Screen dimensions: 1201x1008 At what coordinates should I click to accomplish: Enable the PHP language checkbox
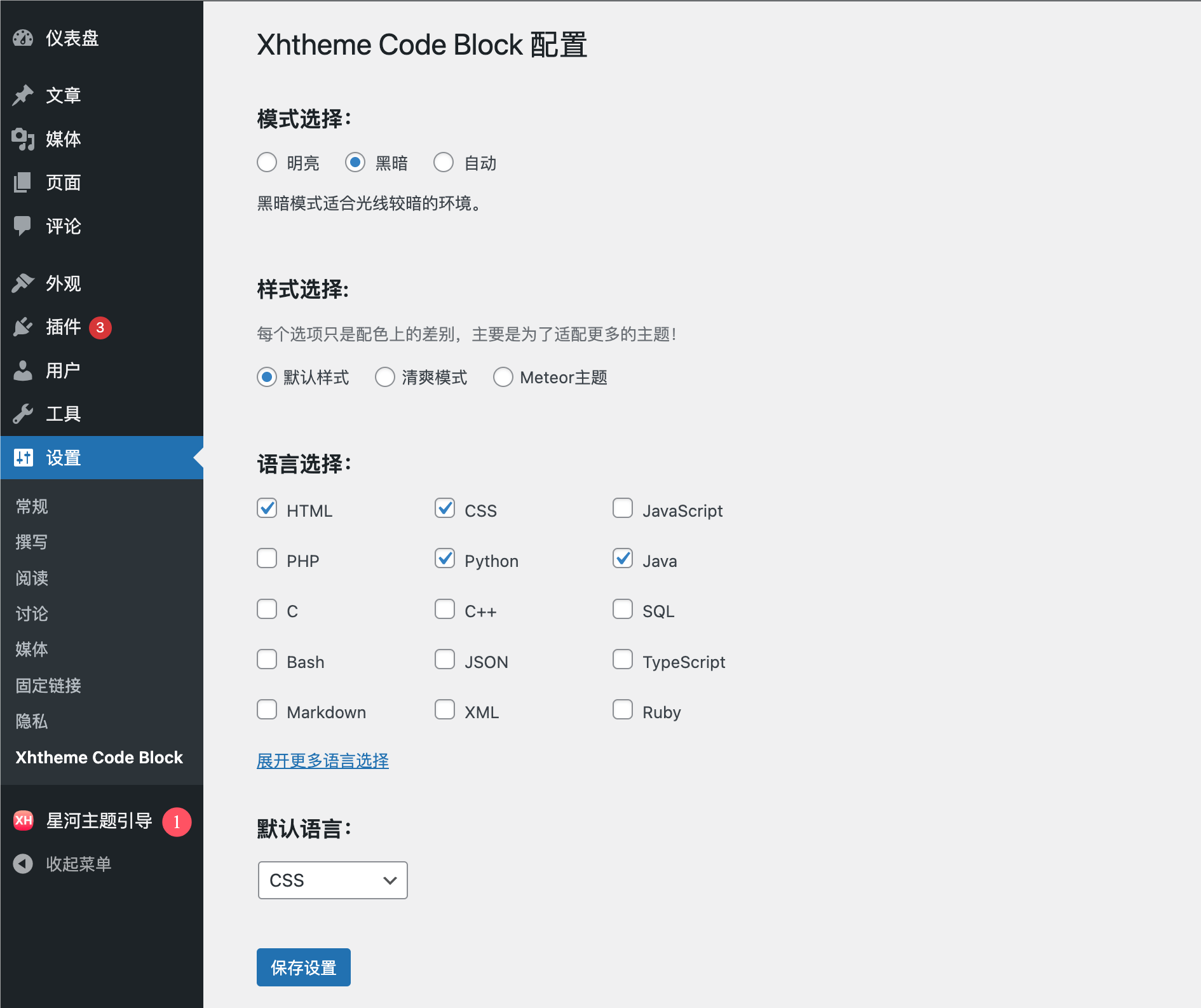click(267, 558)
